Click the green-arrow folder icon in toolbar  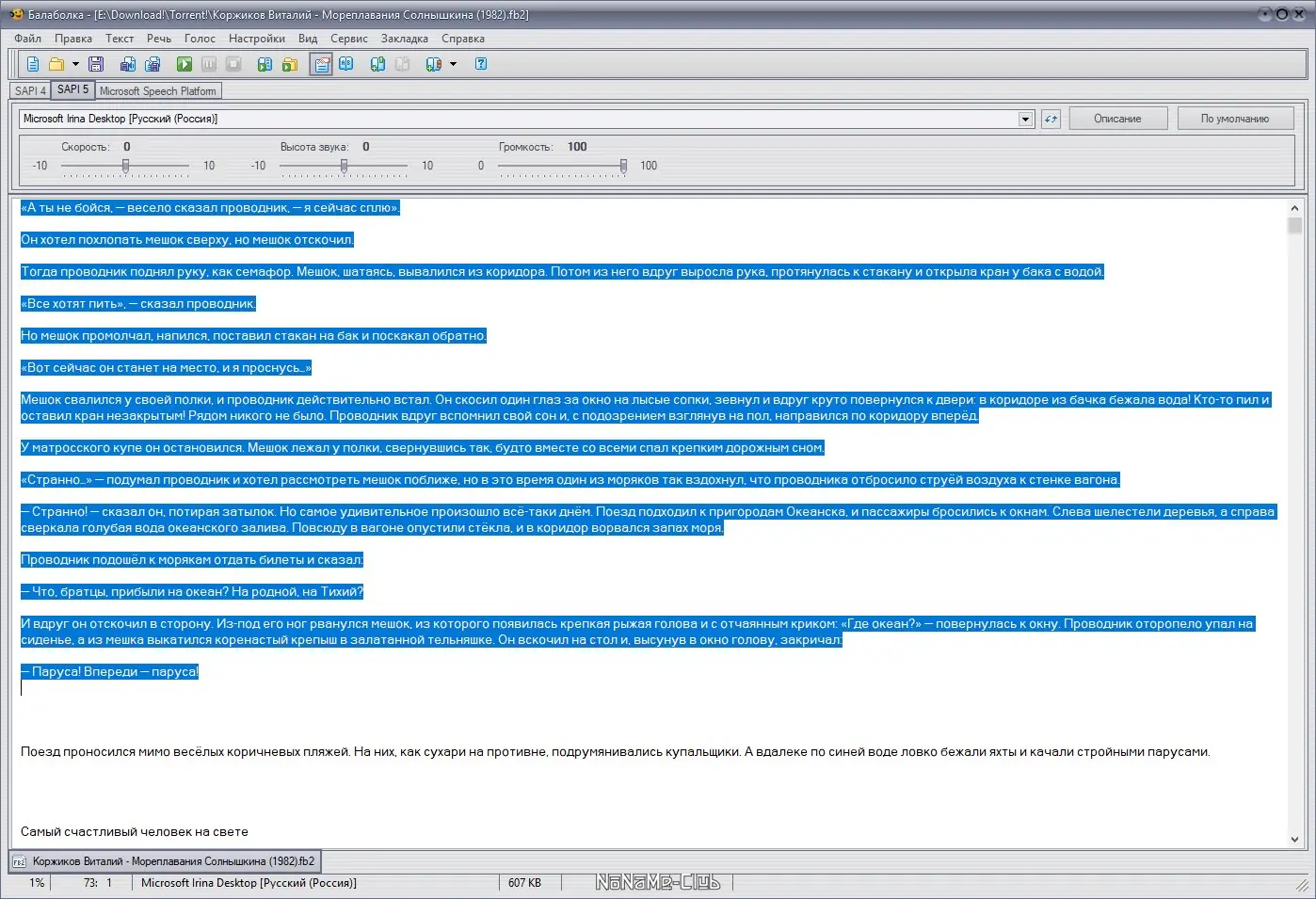pyautogui.click(x=290, y=64)
